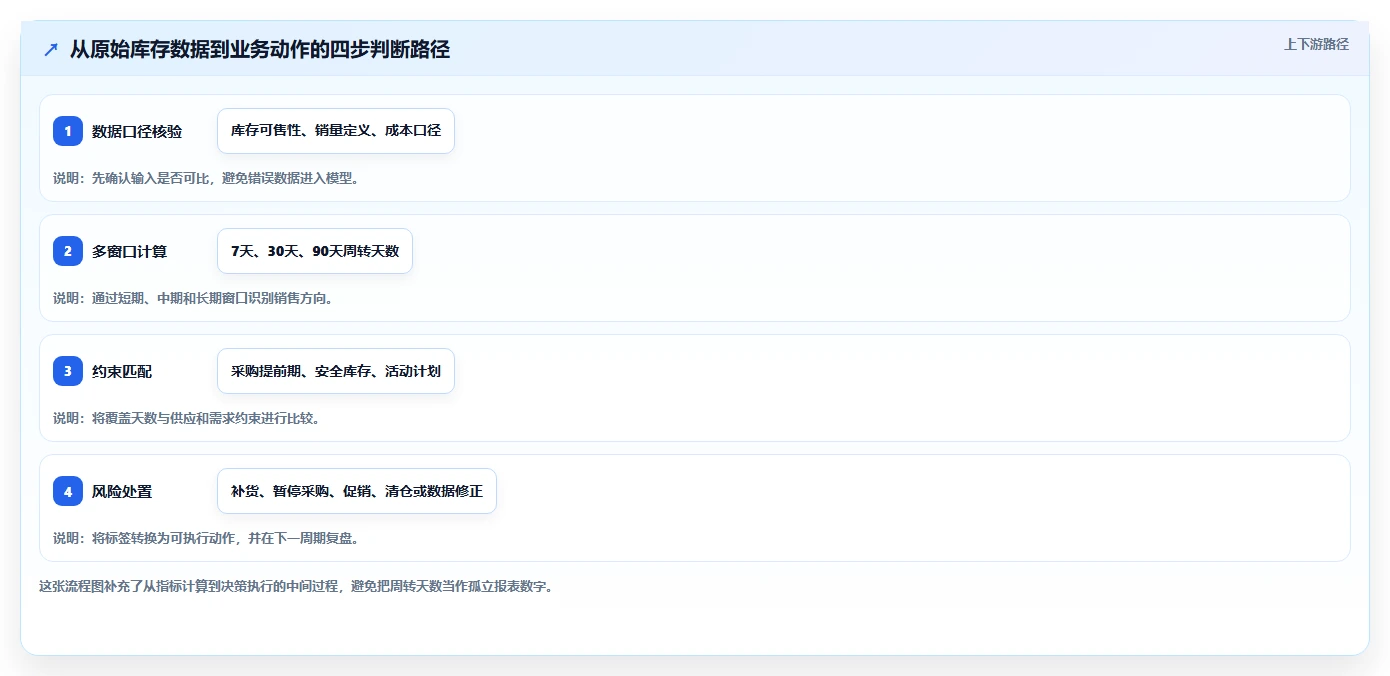Click the step 1 number badge
This screenshot has height=676, width=1390.
(68, 131)
